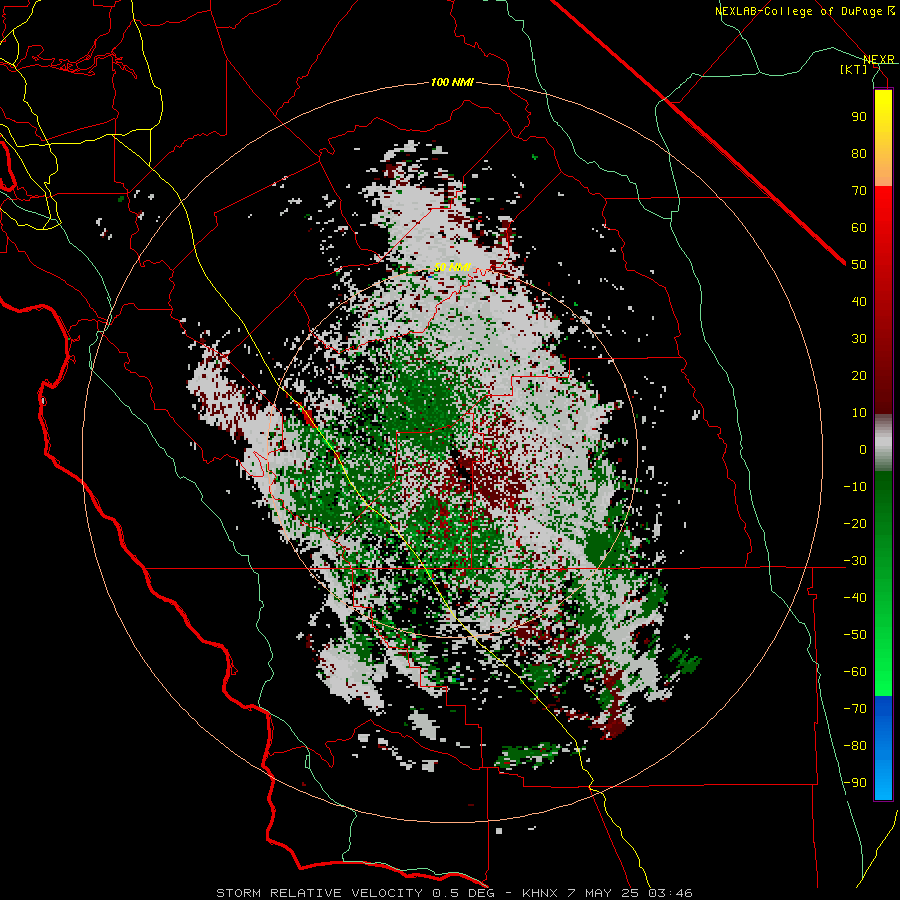Click the -90 value on velocity scale

pos(855,783)
